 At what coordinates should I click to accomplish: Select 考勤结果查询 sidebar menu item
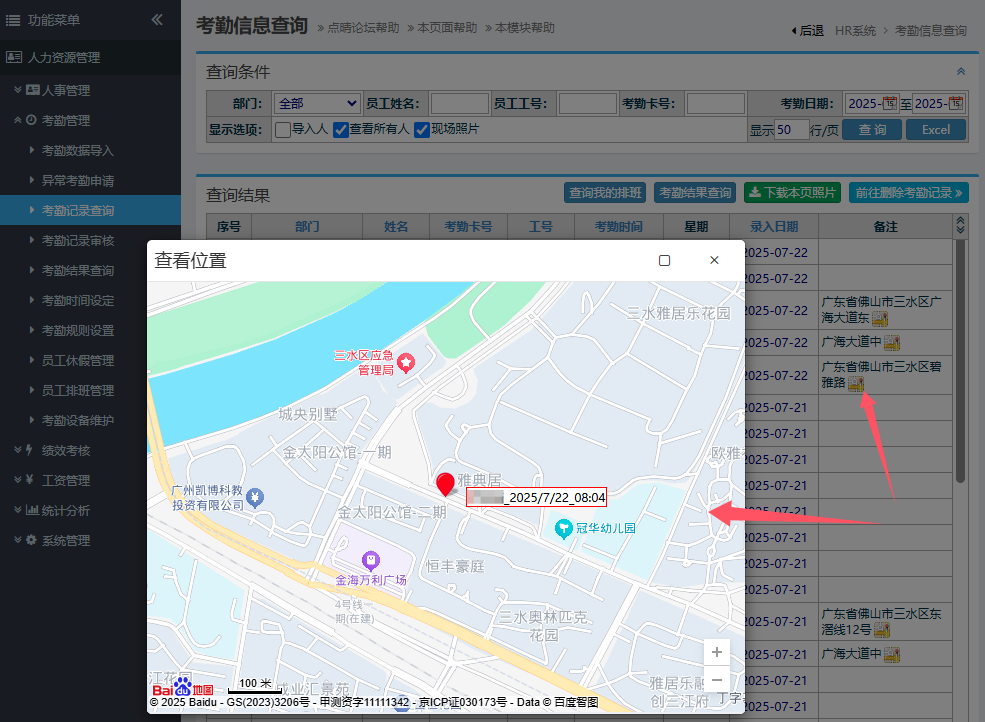coord(77,271)
